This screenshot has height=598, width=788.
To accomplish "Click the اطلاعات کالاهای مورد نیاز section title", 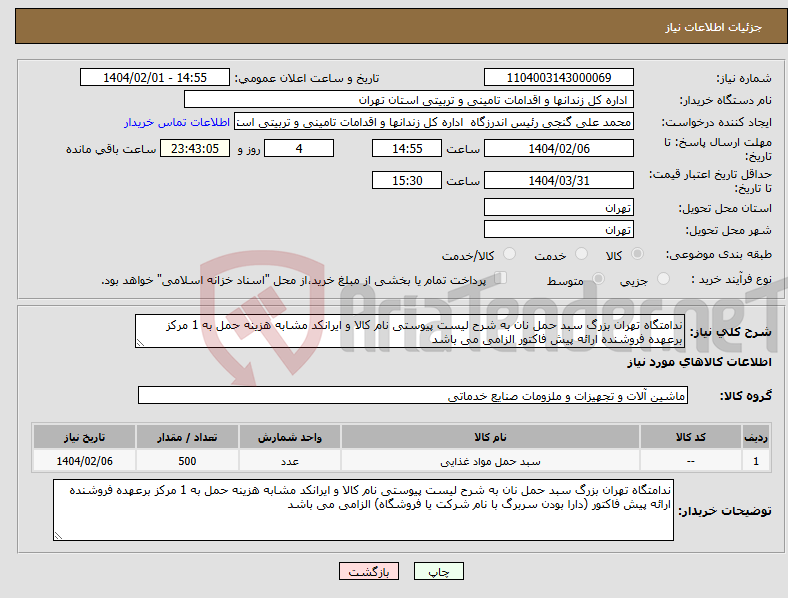I will [699, 362].
